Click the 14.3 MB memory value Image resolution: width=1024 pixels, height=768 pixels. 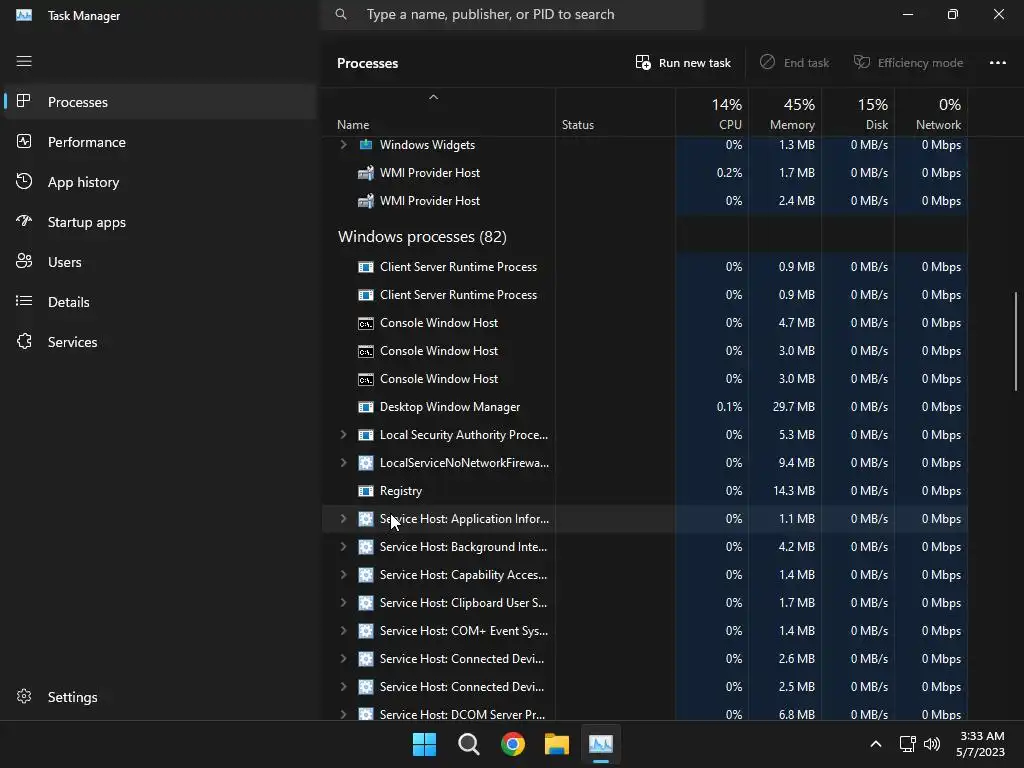click(793, 490)
